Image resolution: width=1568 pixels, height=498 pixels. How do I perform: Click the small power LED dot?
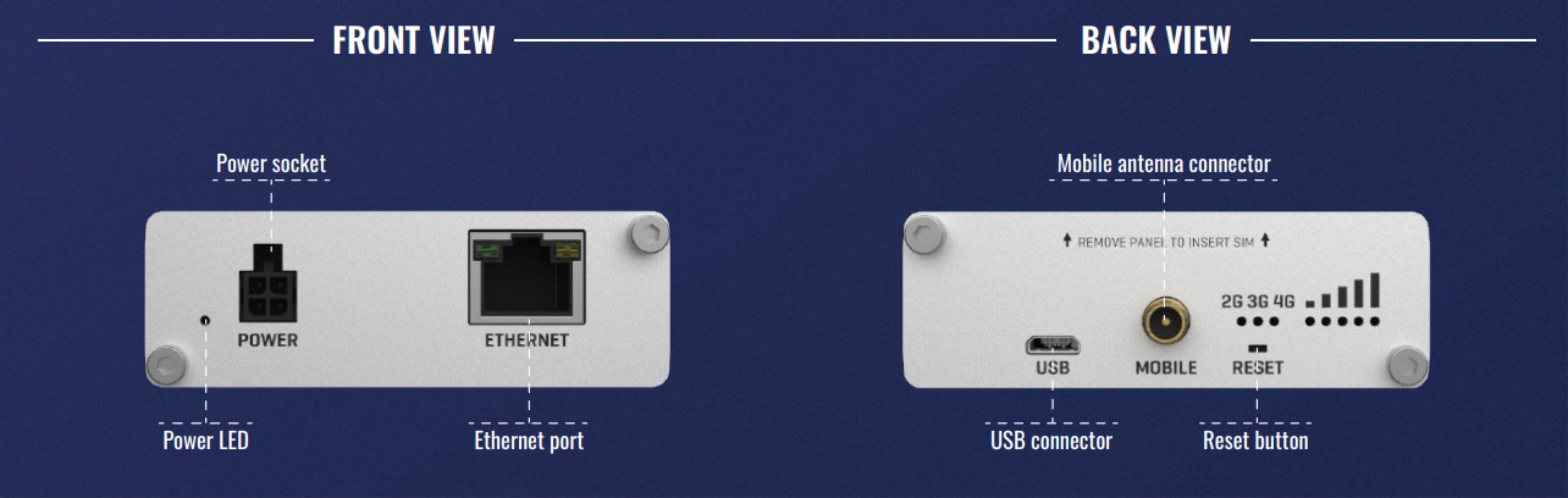pos(205,320)
